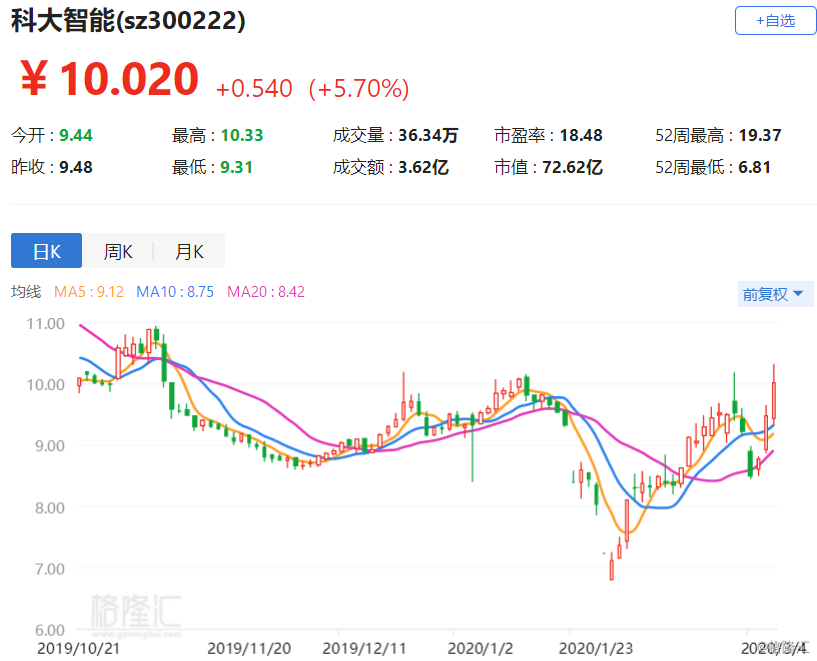Image resolution: width=817 pixels, height=661 pixels.
Task: Click the 9.00 price axis label
Action: coord(50,446)
